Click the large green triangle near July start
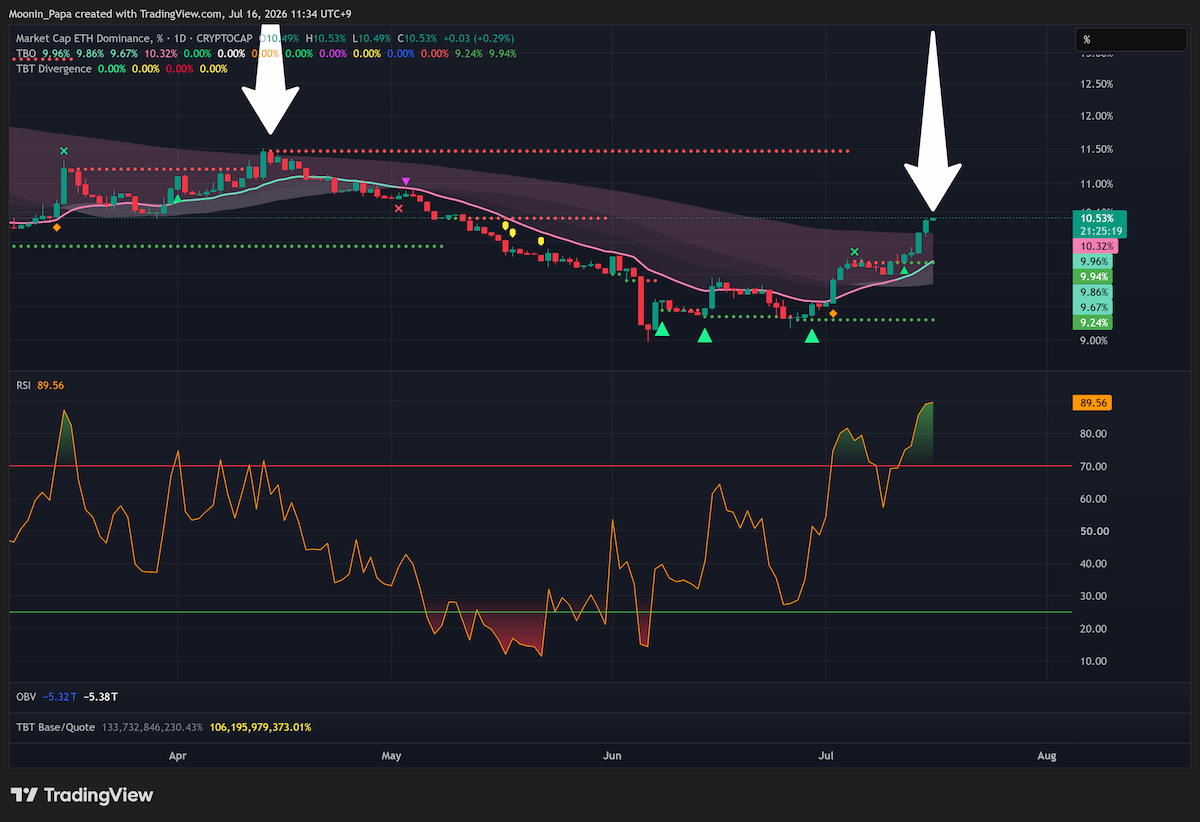 pyautogui.click(x=812, y=336)
